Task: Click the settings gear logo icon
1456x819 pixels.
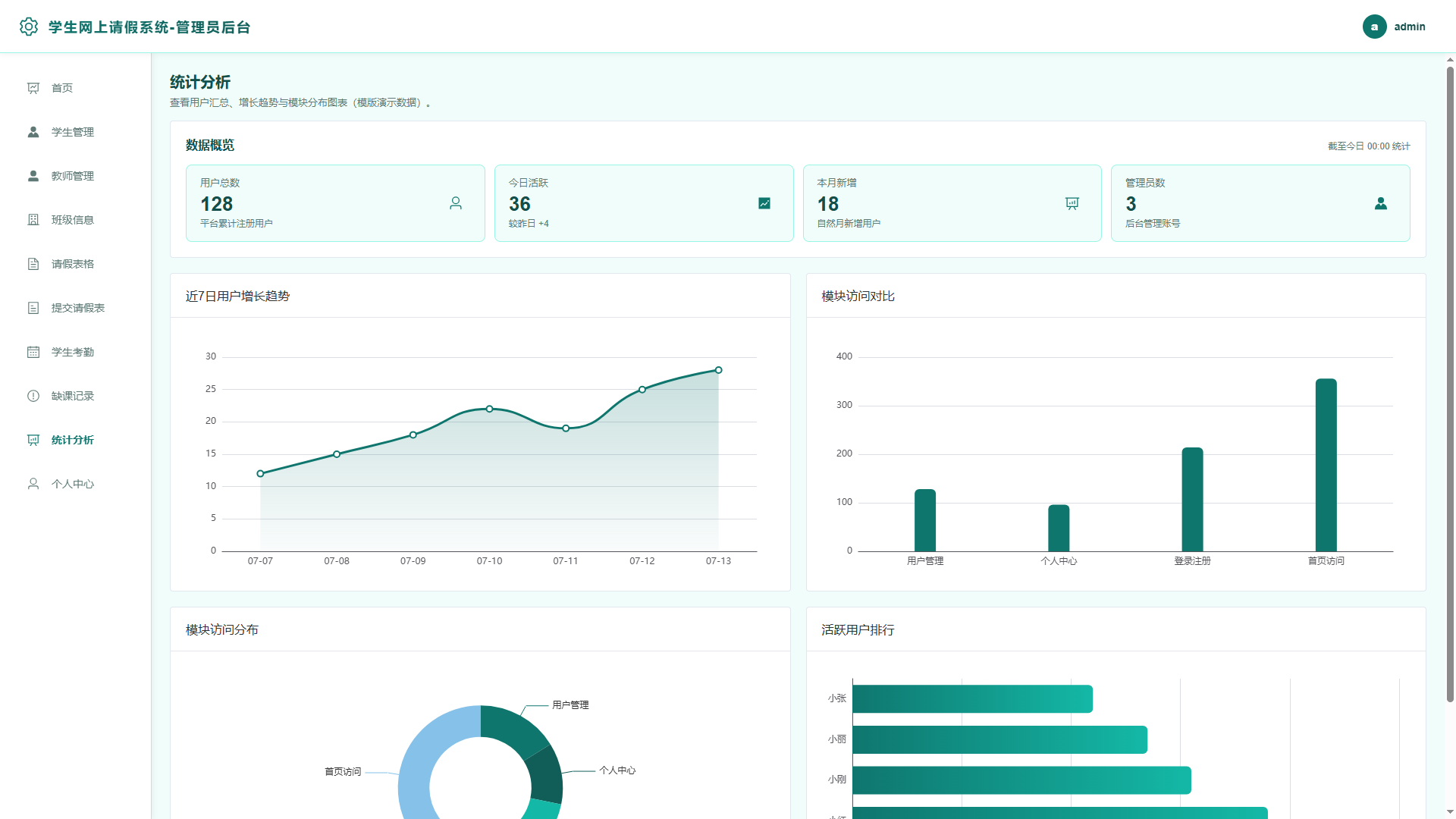Action: [x=29, y=27]
